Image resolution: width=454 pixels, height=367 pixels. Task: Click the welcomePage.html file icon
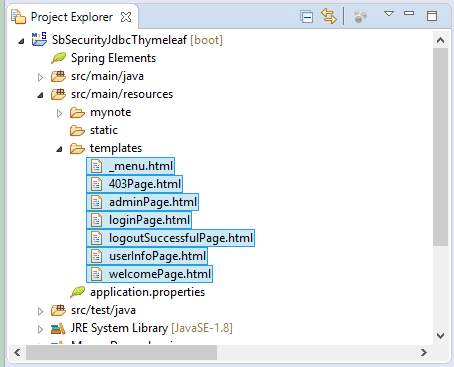click(x=97, y=274)
